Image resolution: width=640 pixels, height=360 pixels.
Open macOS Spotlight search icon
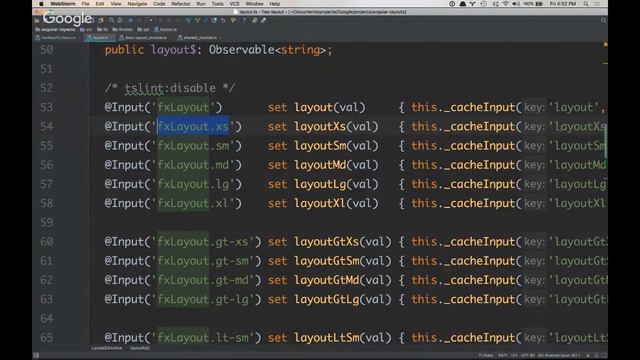(x=586, y=4)
